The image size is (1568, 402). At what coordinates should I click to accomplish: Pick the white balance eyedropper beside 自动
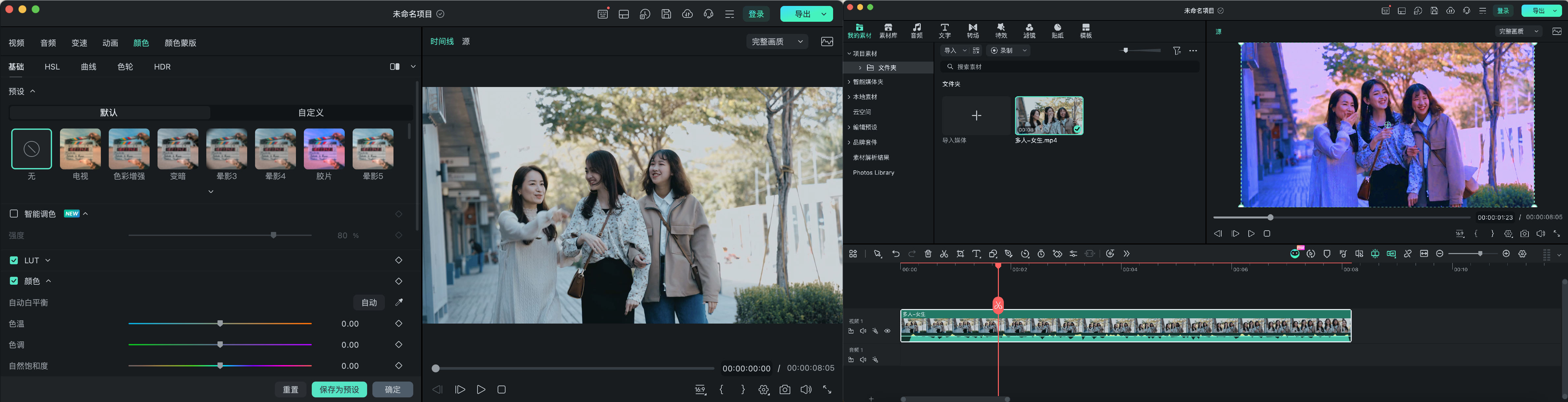[x=399, y=302]
